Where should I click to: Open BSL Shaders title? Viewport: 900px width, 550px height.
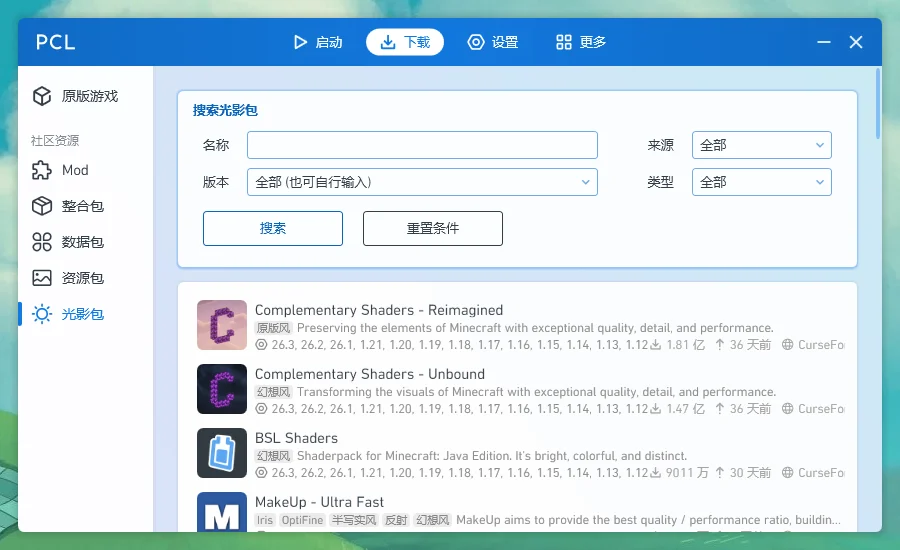coord(296,438)
